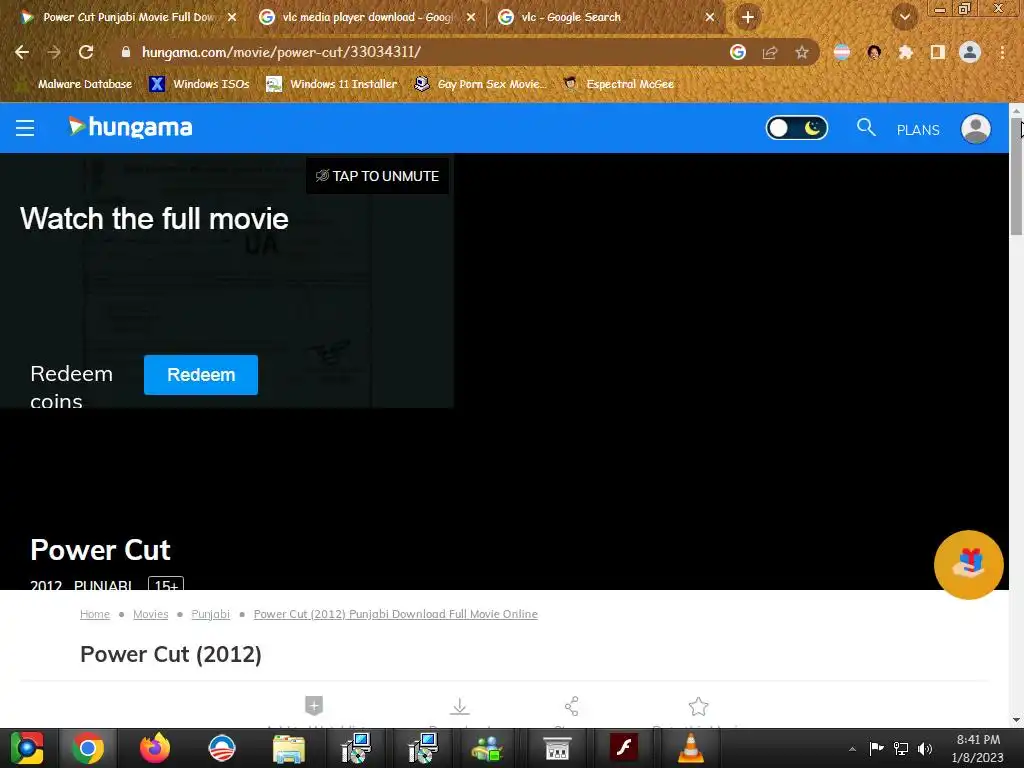Click the share icon below the title

pyautogui.click(x=571, y=706)
